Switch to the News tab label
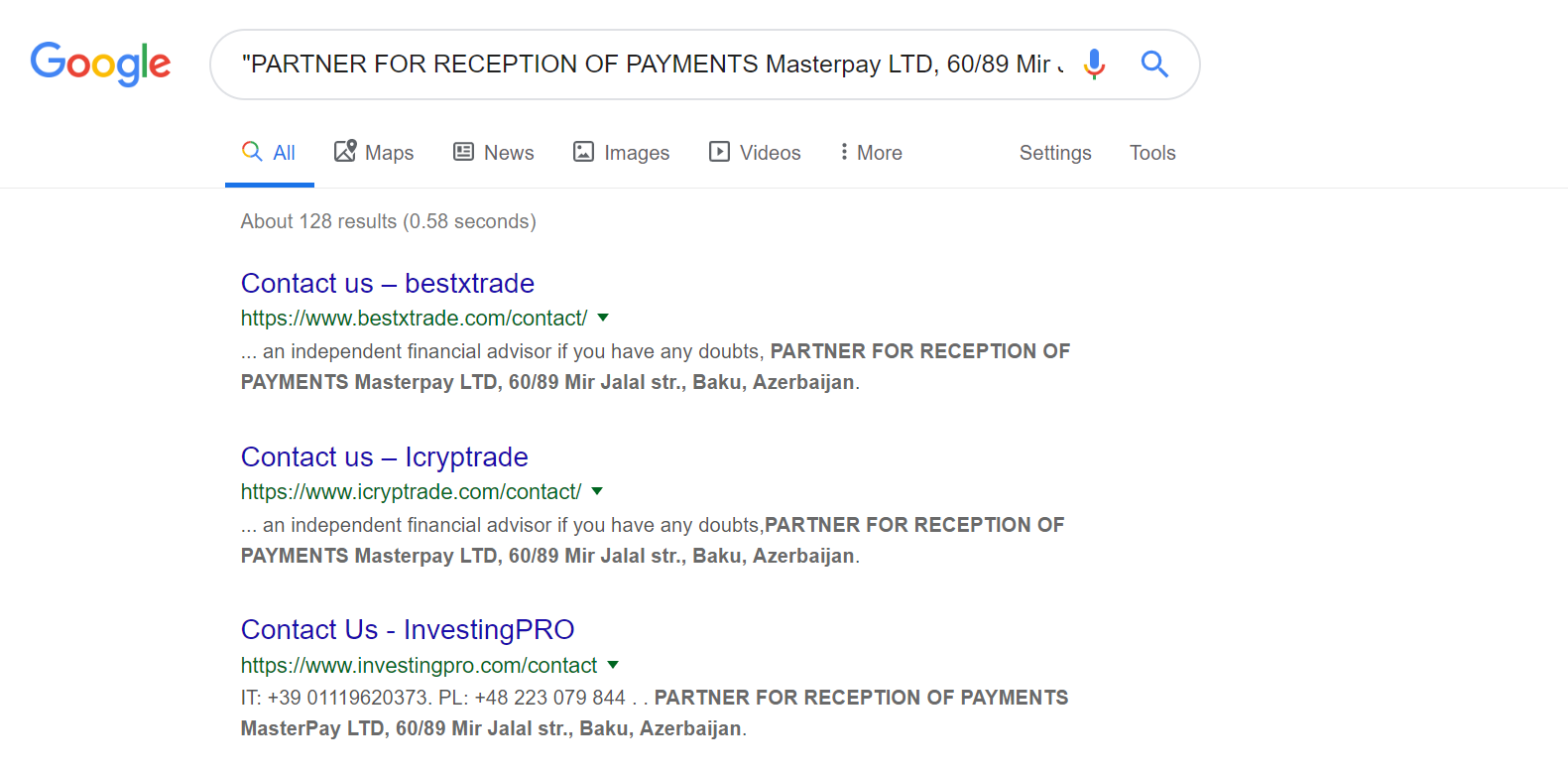This screenshot has width=1568, height=777. point(509,153)
